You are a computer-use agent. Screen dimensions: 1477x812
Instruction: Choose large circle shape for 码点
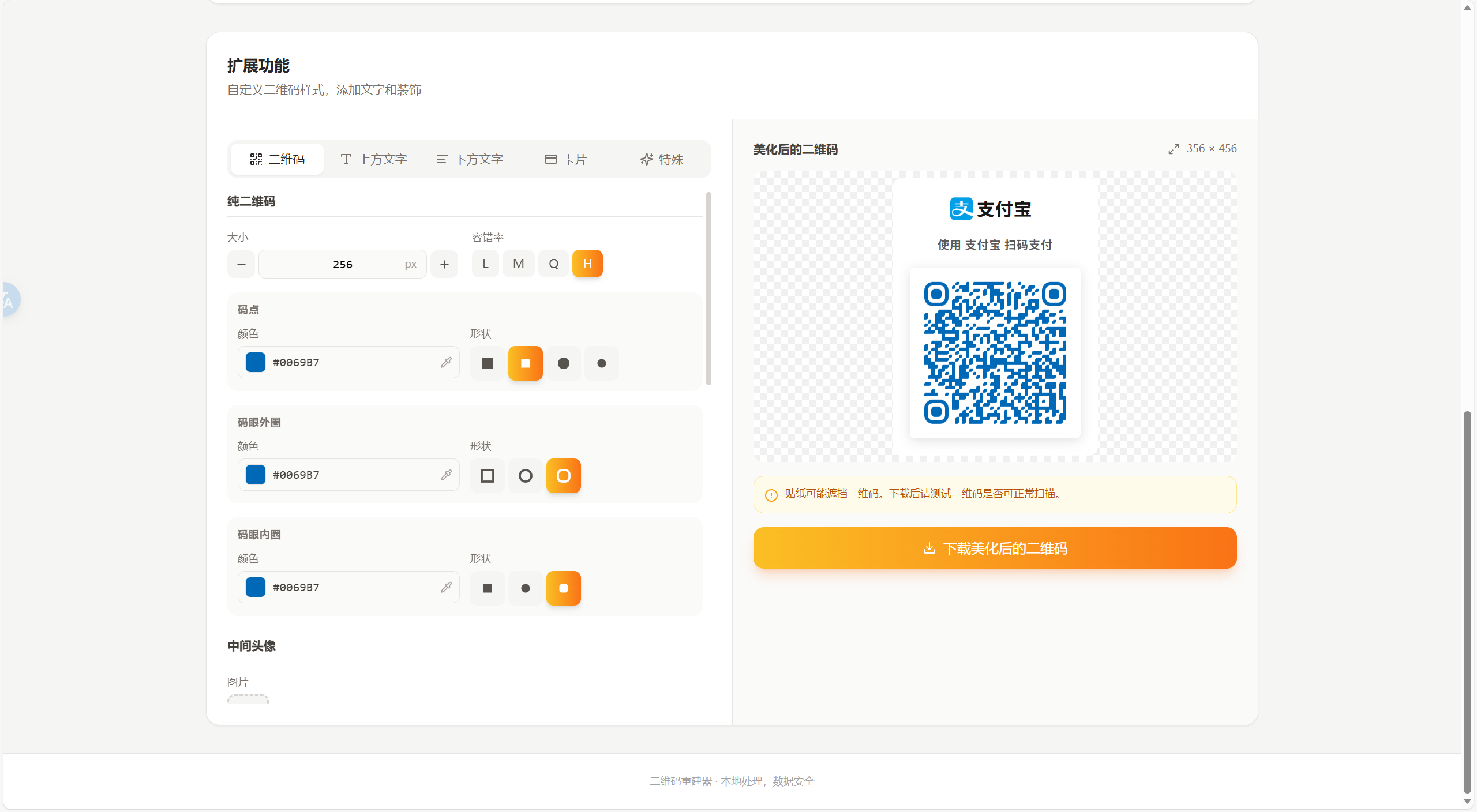click(564, 363)
